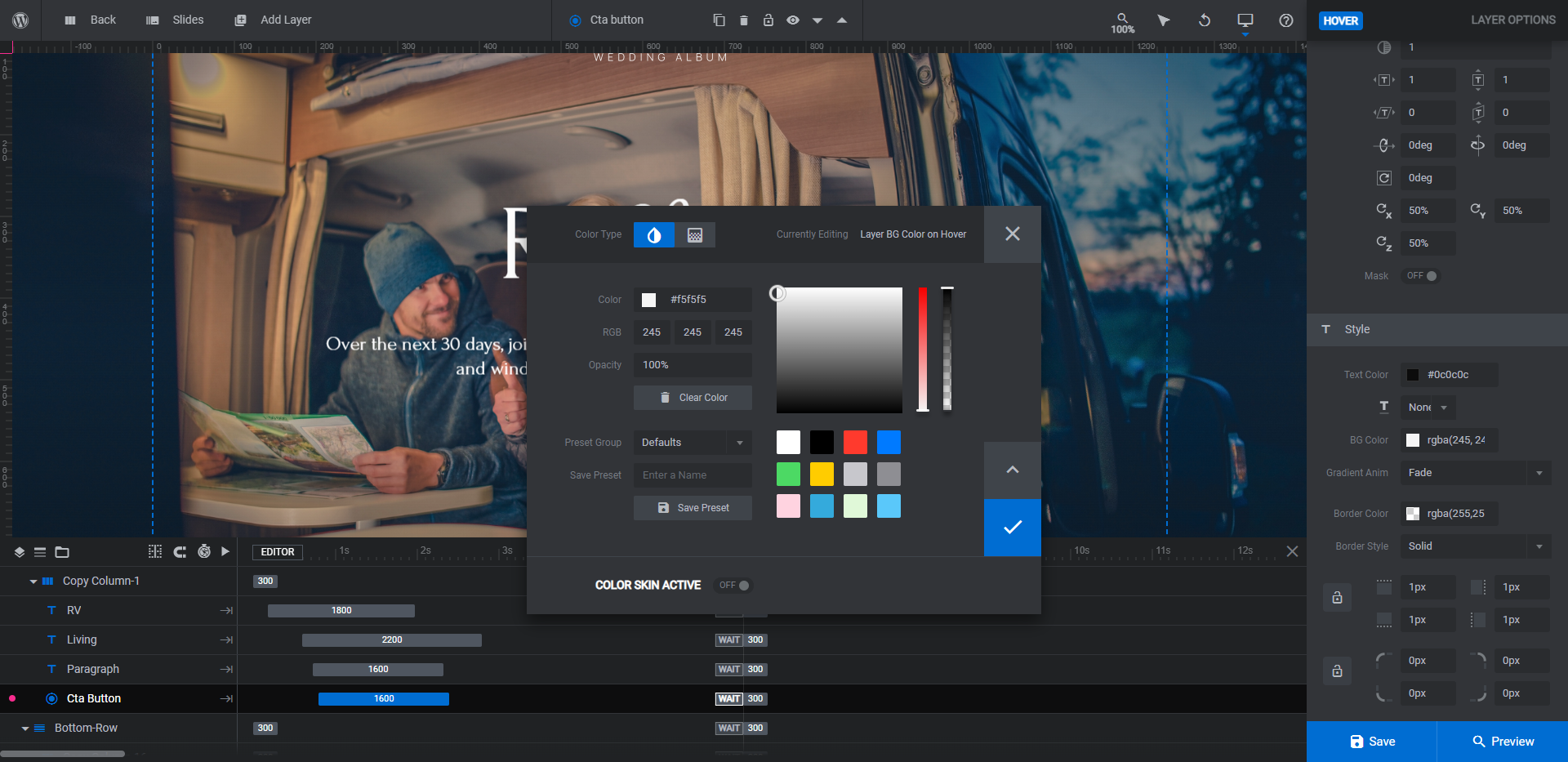Switch to the HOVER tab

(x=1341, y=20)
